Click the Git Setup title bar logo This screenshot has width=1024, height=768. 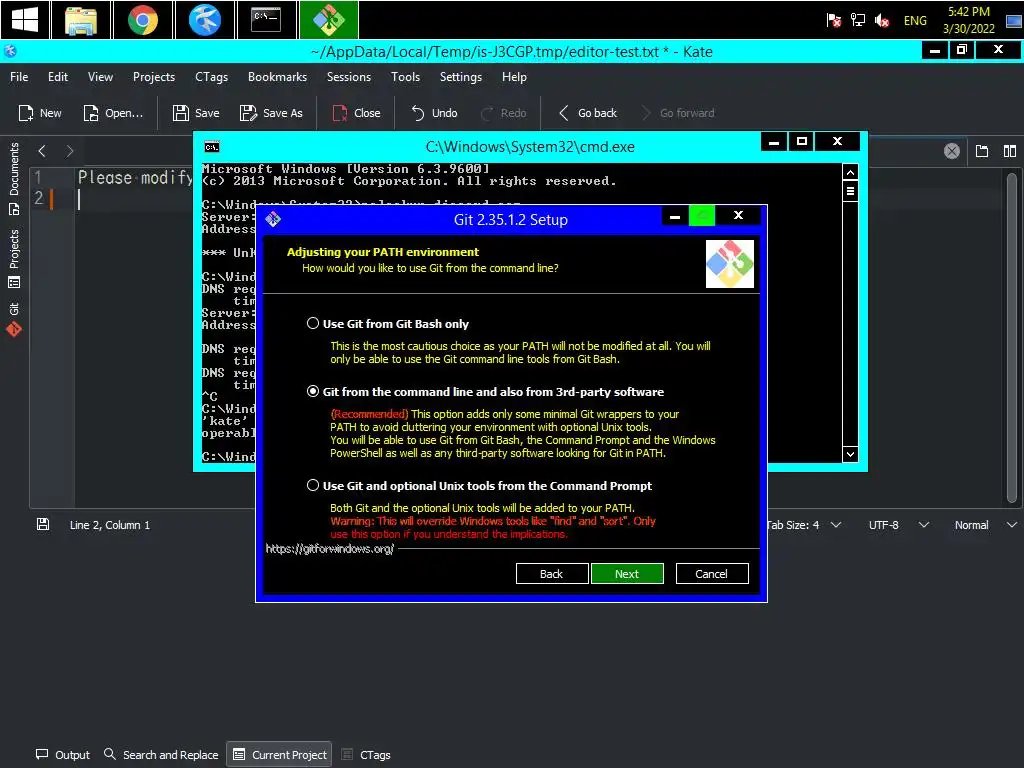[x=273, y=219]
